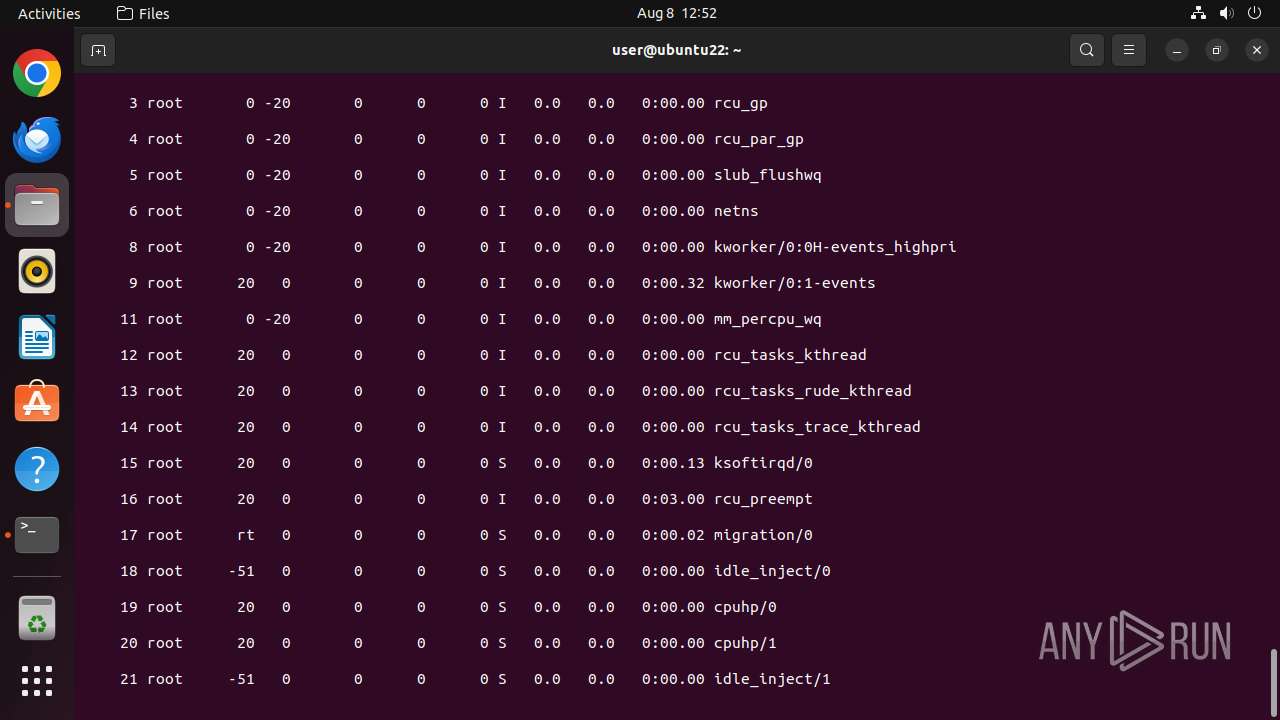Open the Files app menu in top bar

click(x=143, y=13)
